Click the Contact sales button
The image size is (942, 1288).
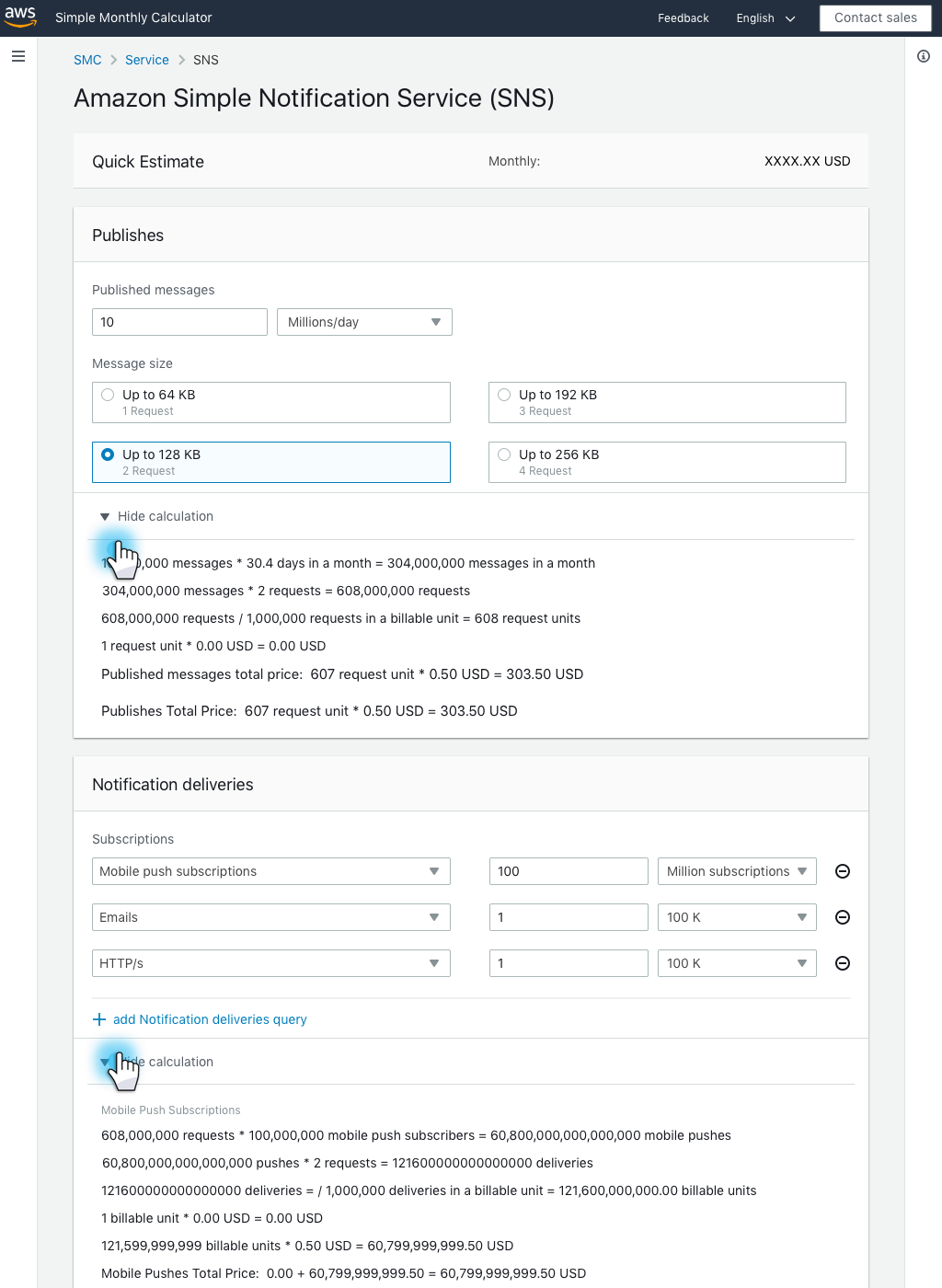point(875,17)
